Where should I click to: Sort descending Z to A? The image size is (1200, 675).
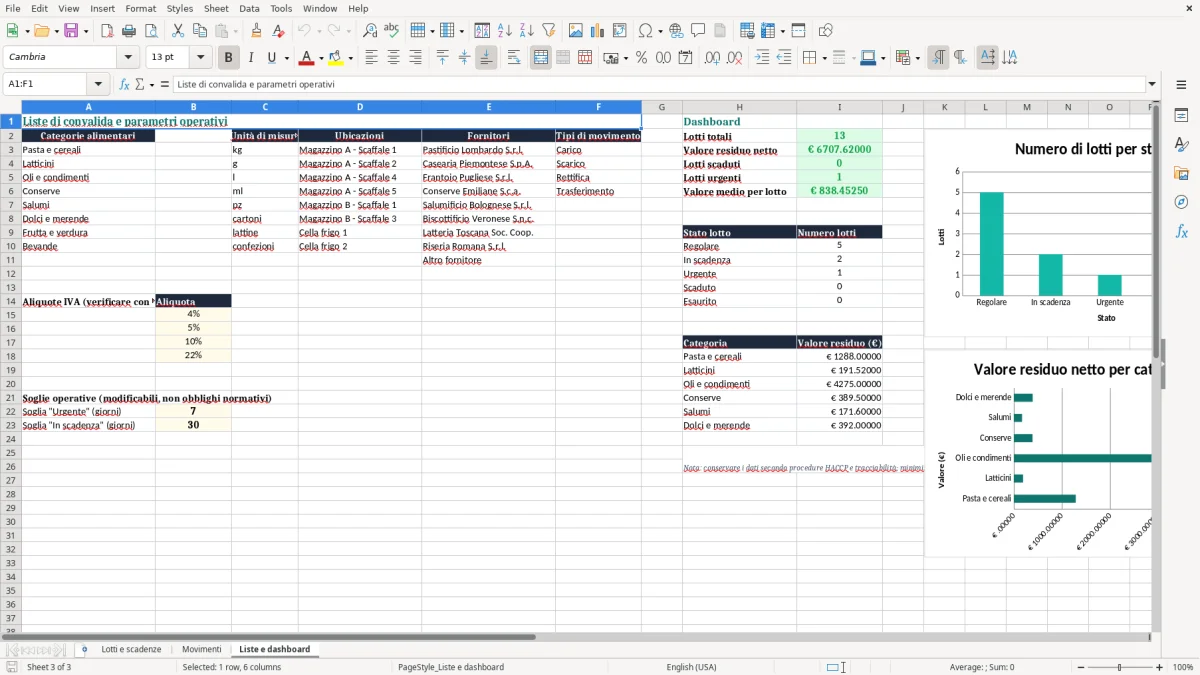click(x=527, y=31)
